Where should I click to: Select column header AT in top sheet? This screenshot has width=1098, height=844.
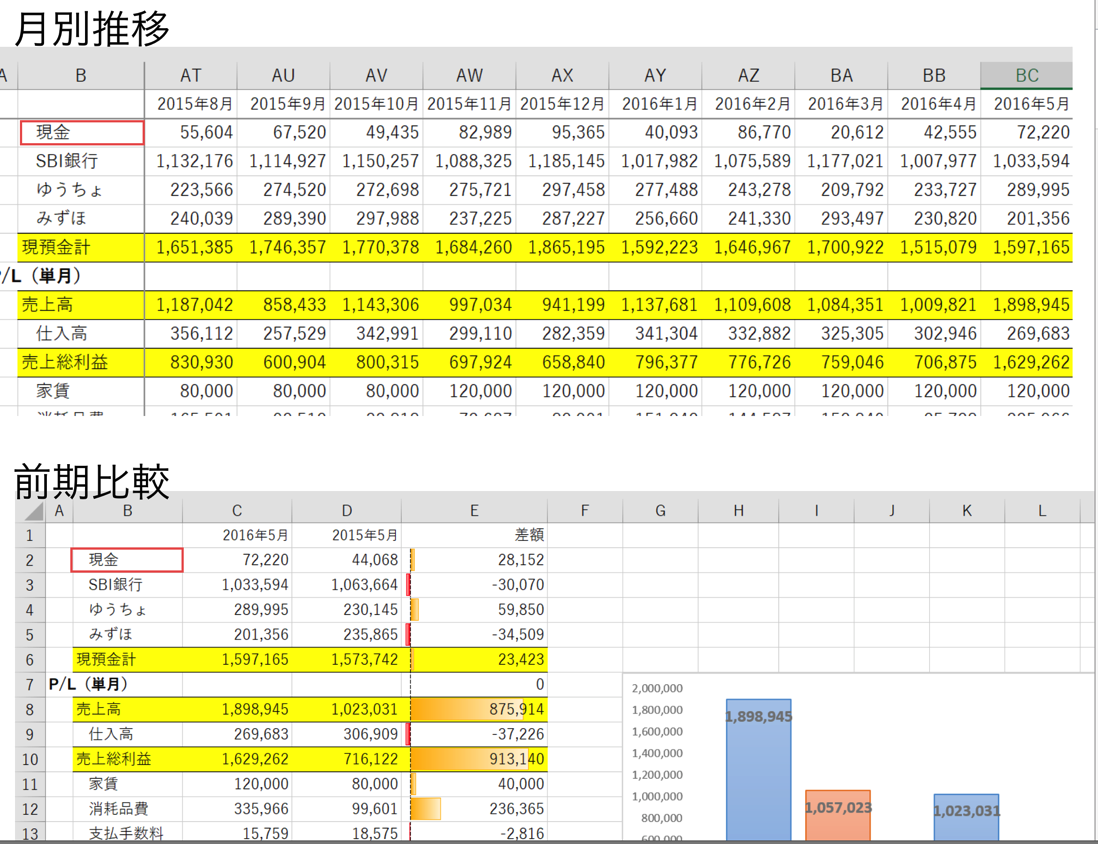tap(190, 76)
